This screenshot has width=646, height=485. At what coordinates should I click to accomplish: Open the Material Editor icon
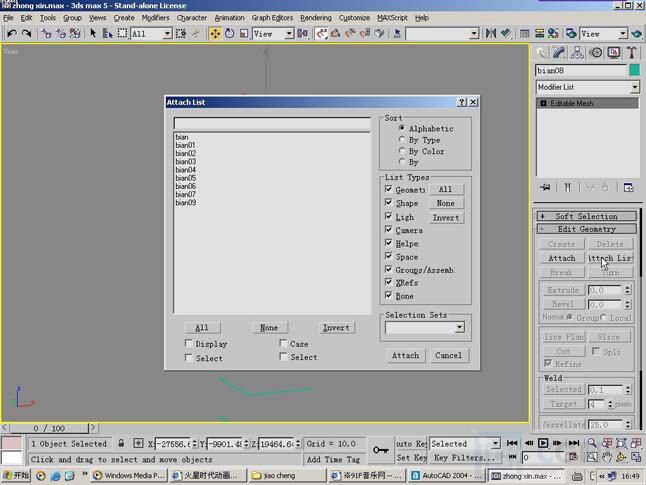(x=553, y=33)
